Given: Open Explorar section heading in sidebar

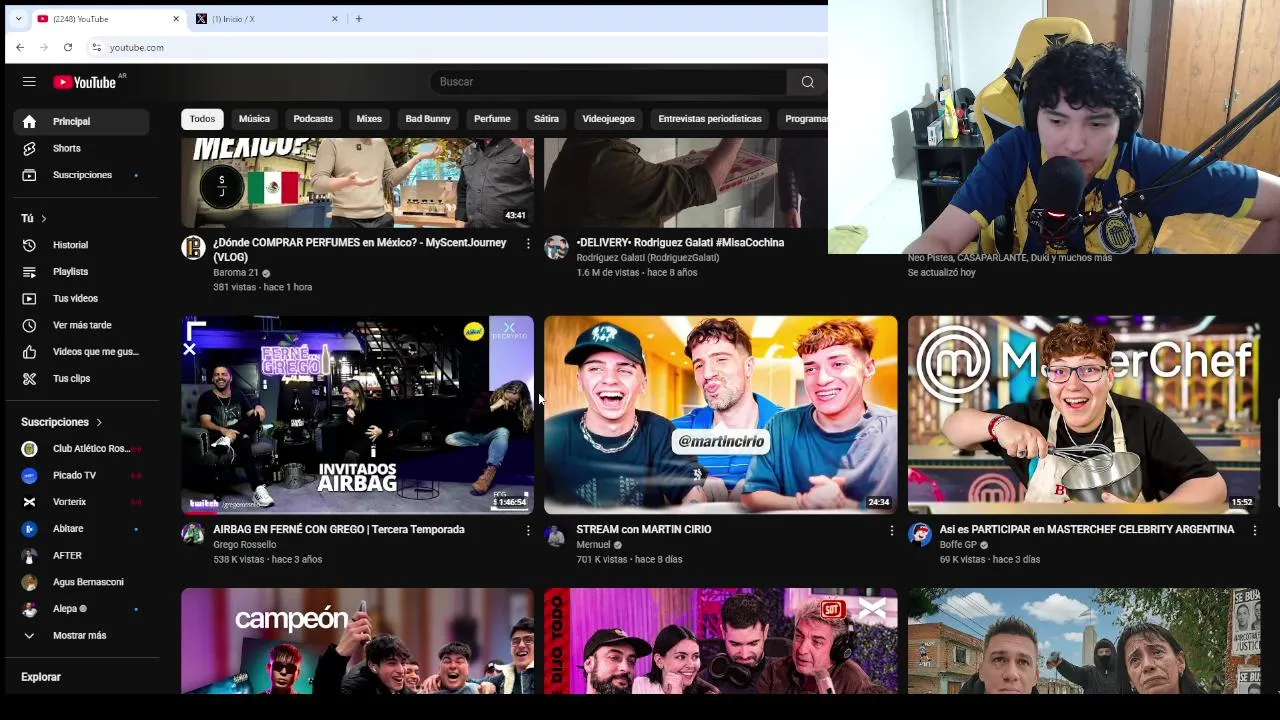Looking at the screenshot, I should [41, 677].
